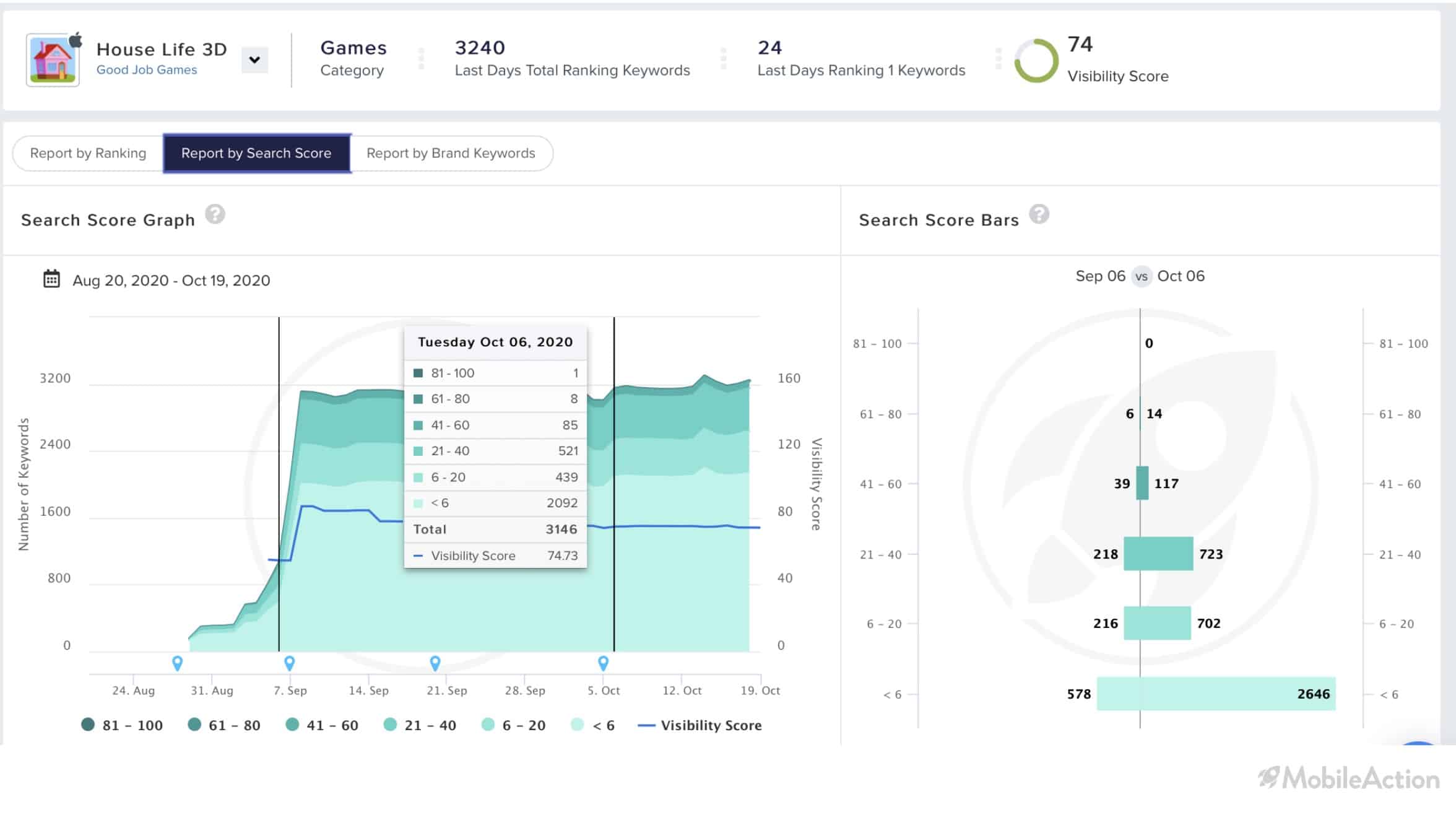Open Search Score Graph help icon
1456x820 pixels.
(215, 214)
